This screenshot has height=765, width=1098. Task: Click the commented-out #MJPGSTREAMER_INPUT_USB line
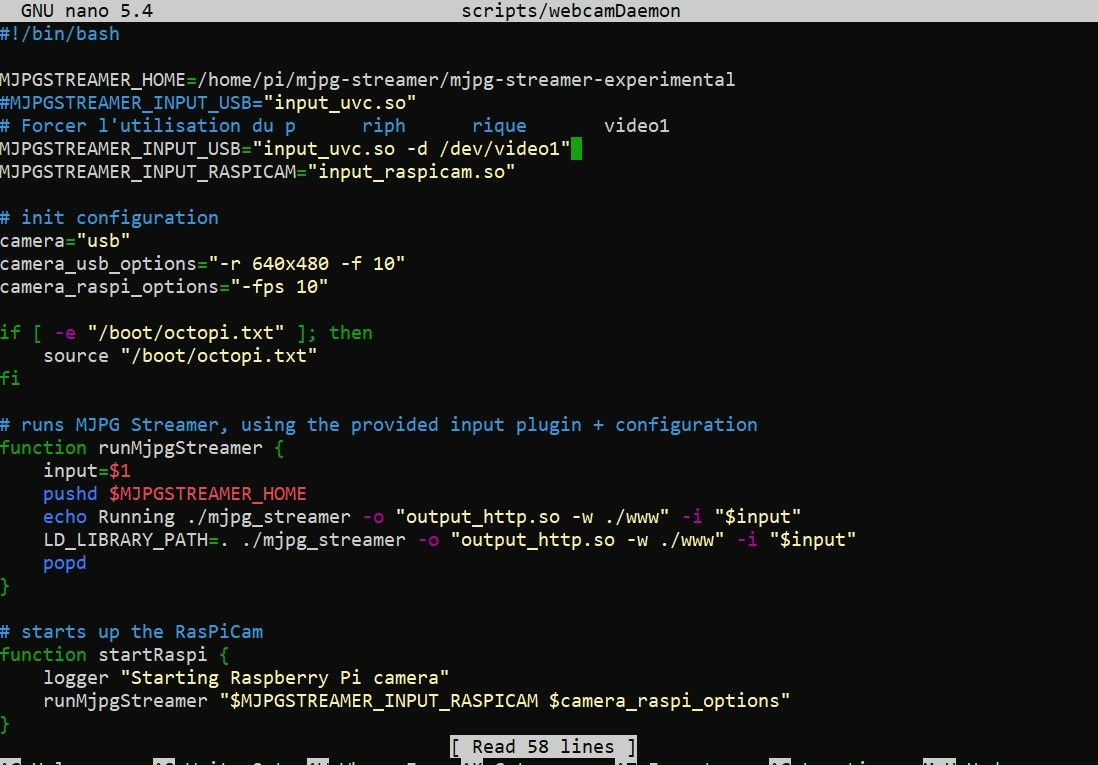coord(208,103)
